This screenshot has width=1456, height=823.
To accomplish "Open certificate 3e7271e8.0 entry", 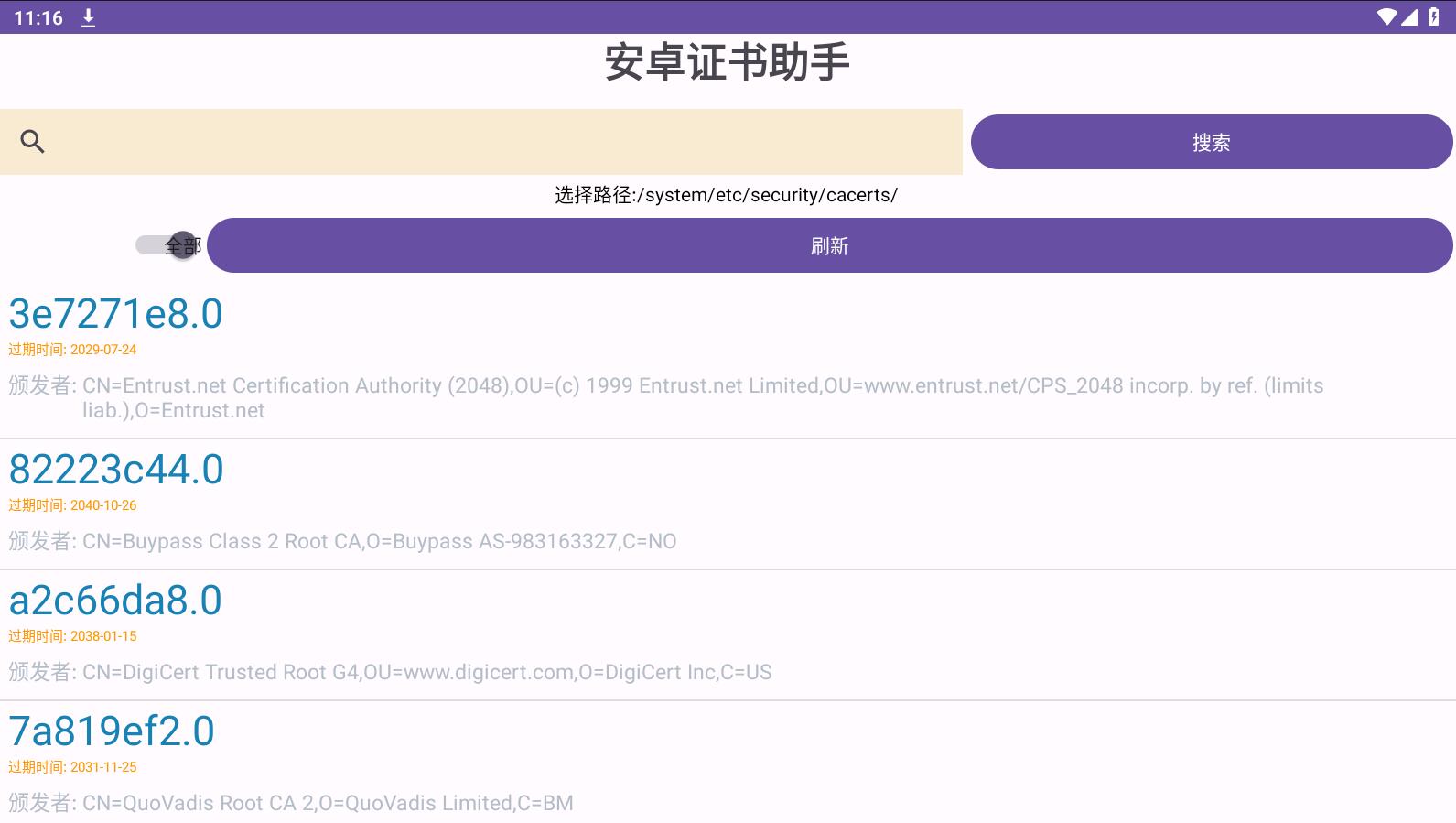I will tap(116, 314).
